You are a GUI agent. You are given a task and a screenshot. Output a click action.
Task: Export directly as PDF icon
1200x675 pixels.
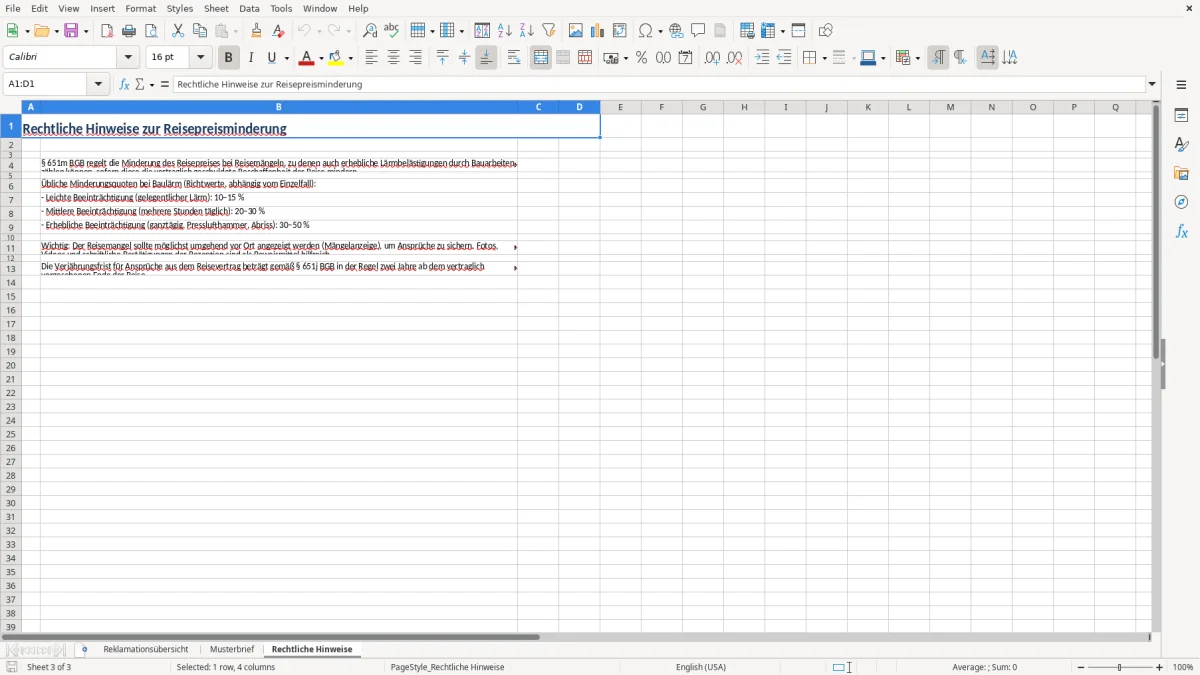[x=107, y=31]
